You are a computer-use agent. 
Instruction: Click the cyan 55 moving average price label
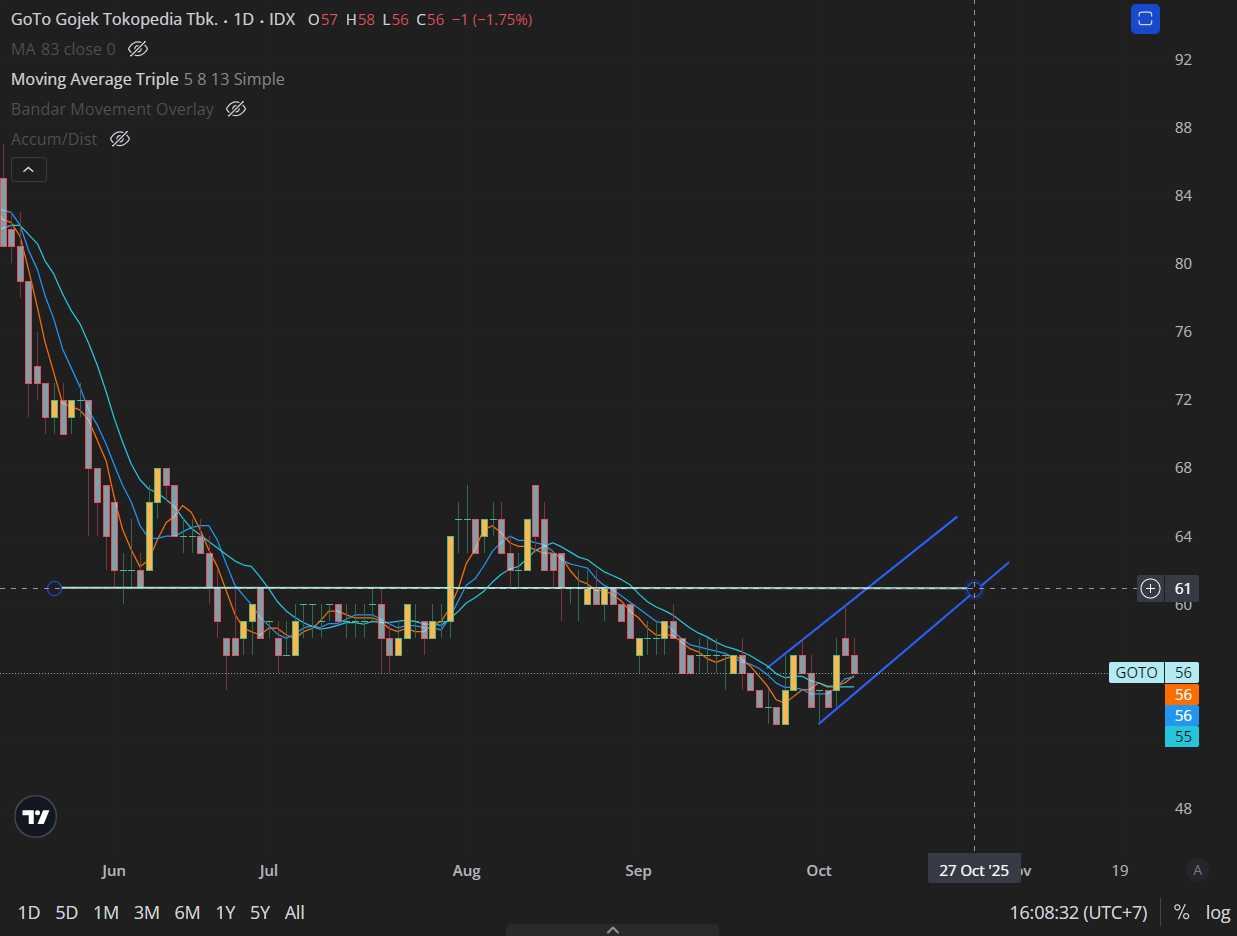point(1183,736)
